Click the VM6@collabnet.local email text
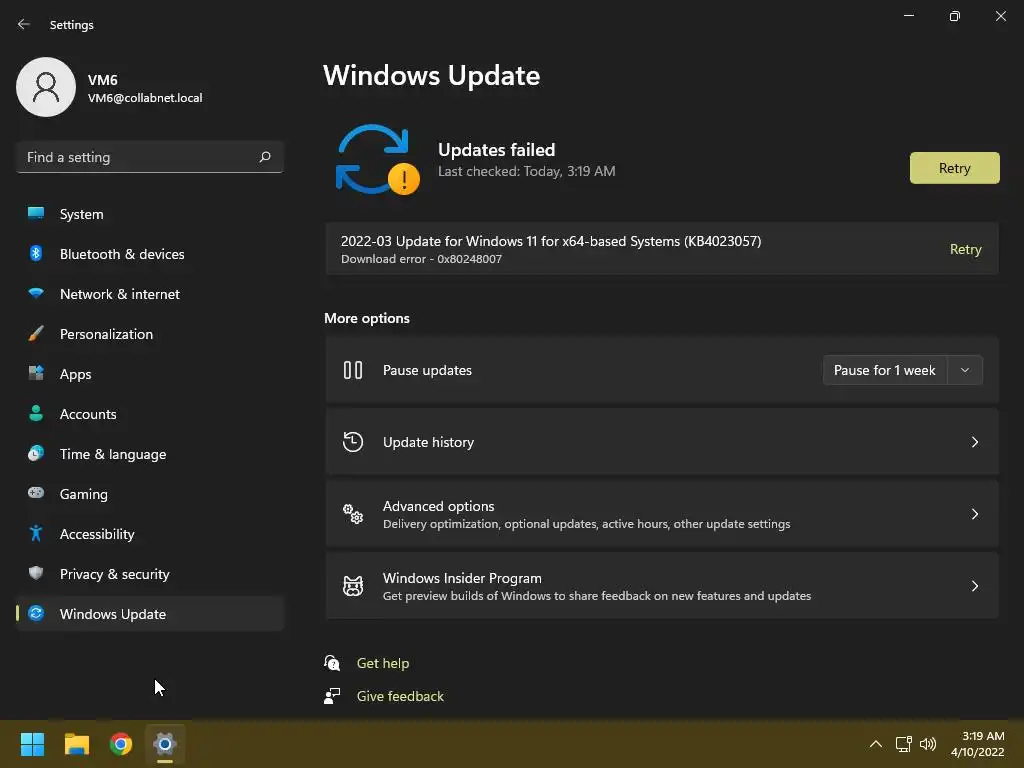Screen dimensions: 1024x768 (145, 98)
